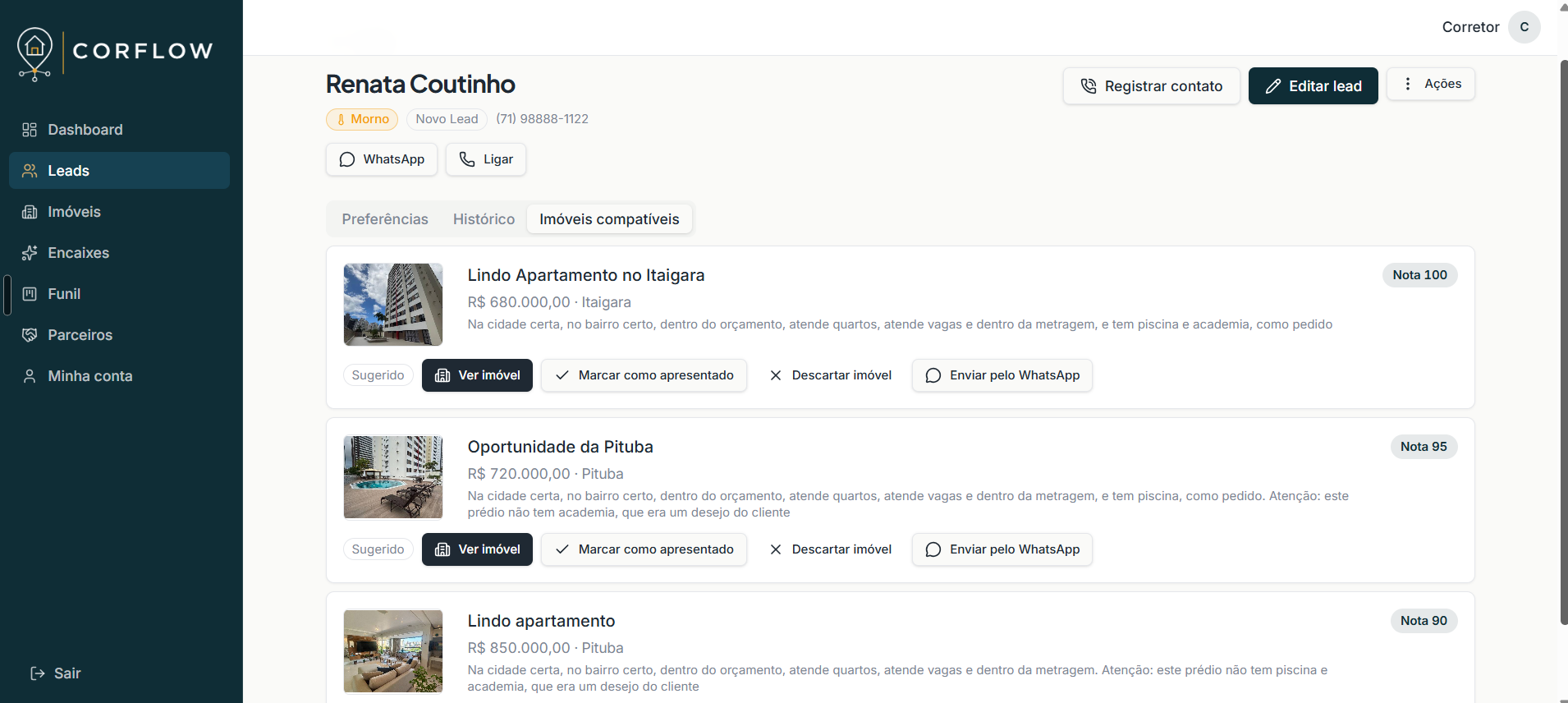1568x703 pixels.
Task: Click the Novo Lead status badge
Action: (447, 119)
